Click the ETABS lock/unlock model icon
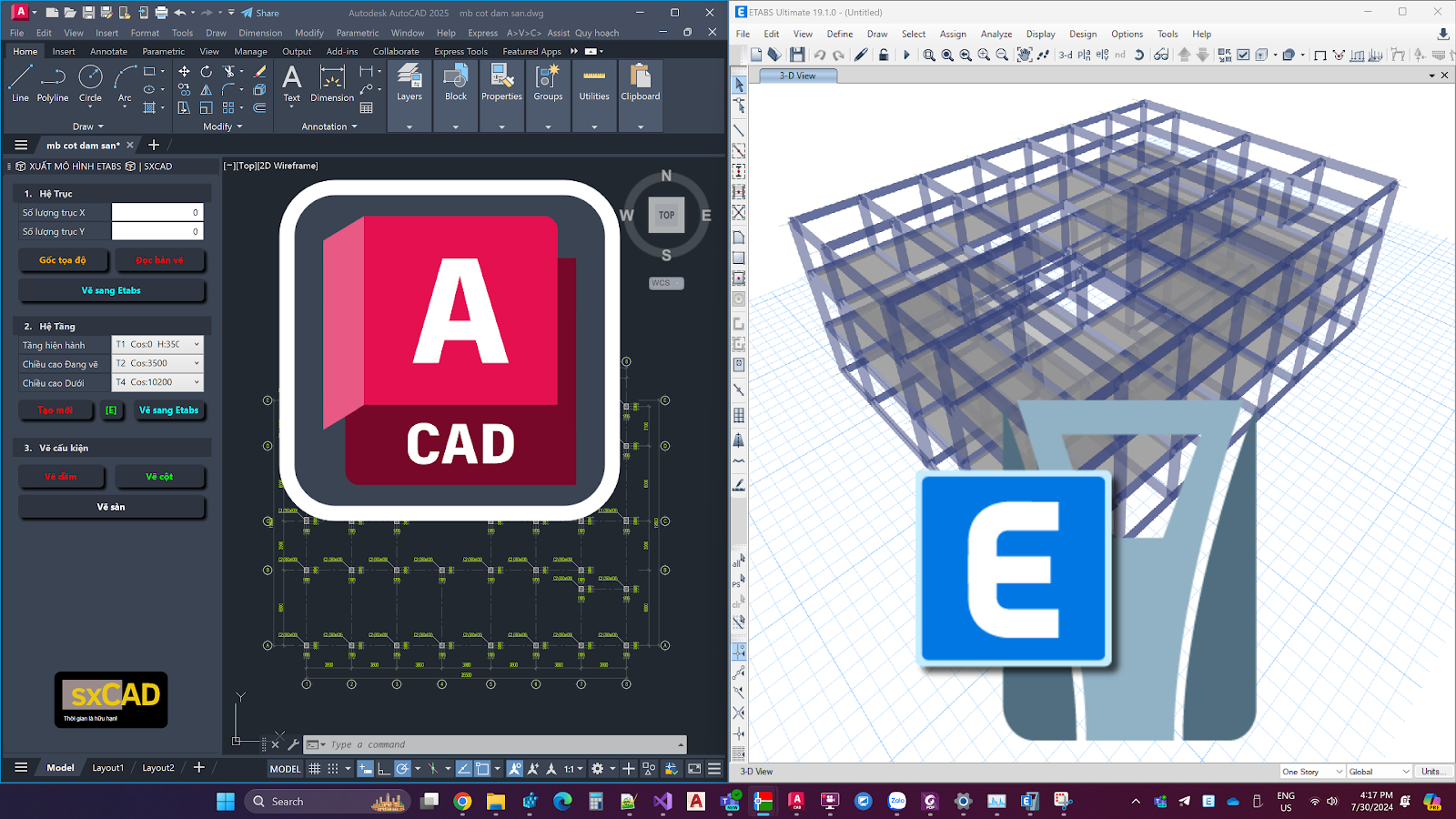The height and width of the screenshot is (819, 1456). [883, 55]
